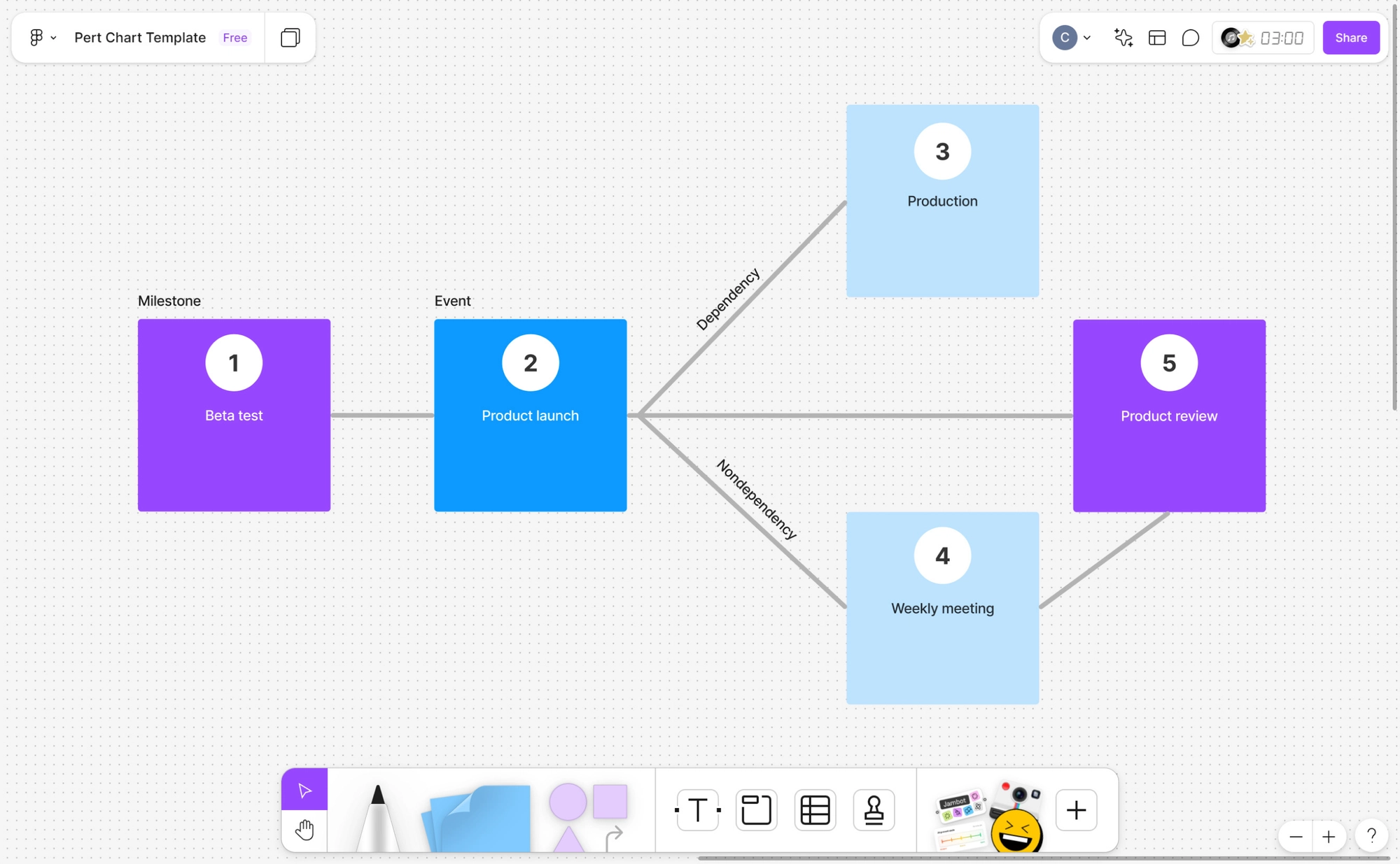Choose the triangle shape tool
This screenshot has width=1400, height=864.
click(568, 840)
